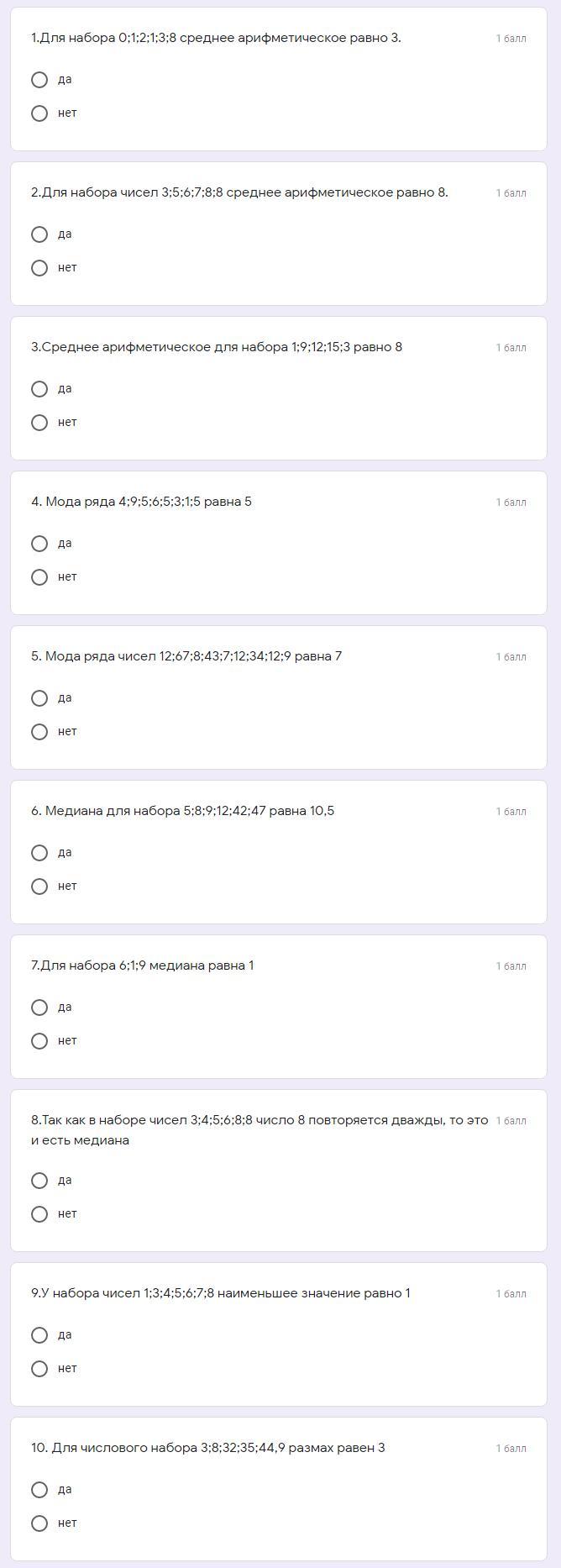This screenshot has height=1568, width=561.
Task: Choose 'да' for question 10 range equals 3
Action: tap(39, 1490)
